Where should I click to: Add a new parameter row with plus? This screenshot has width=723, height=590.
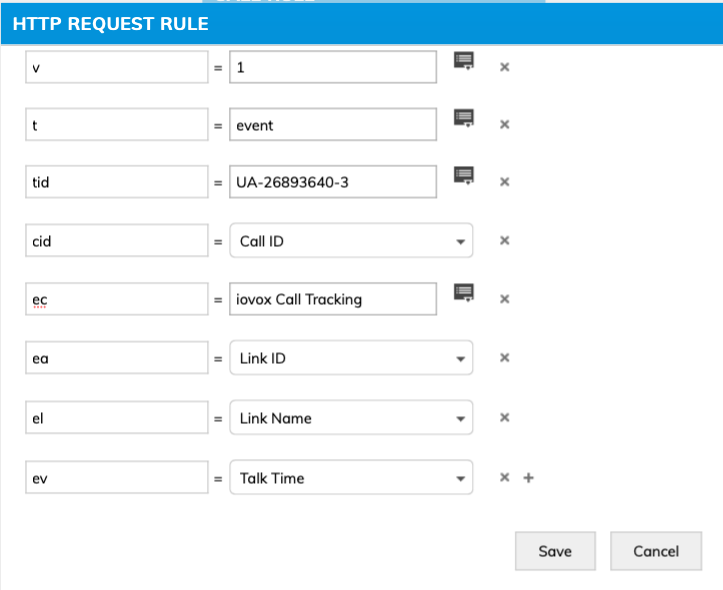coord(529,478)
